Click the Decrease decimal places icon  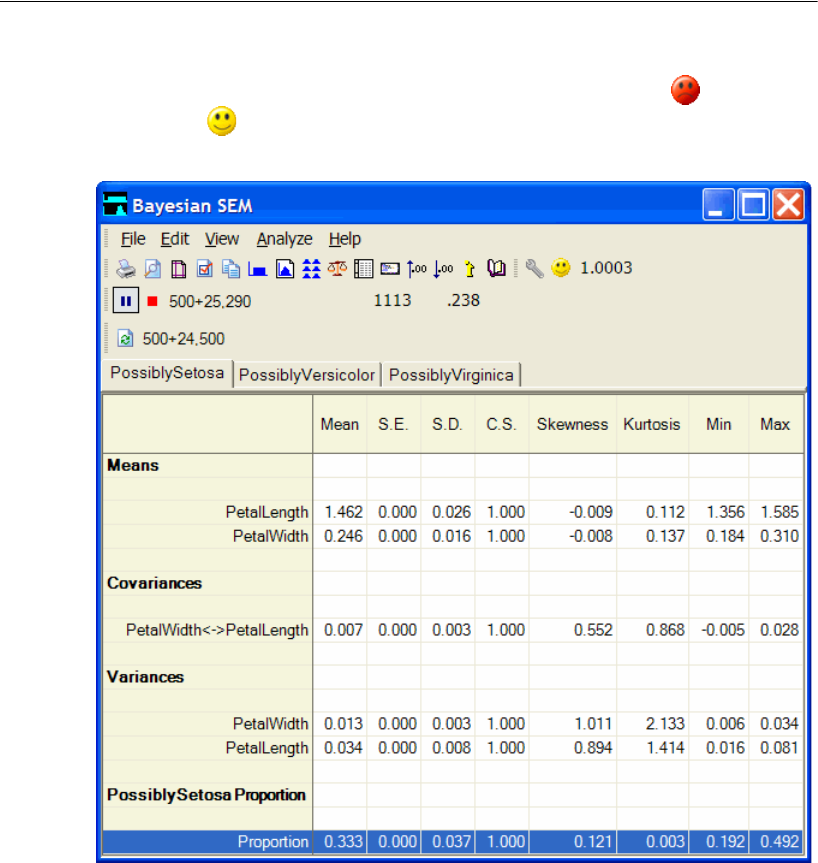pos(443,269)
